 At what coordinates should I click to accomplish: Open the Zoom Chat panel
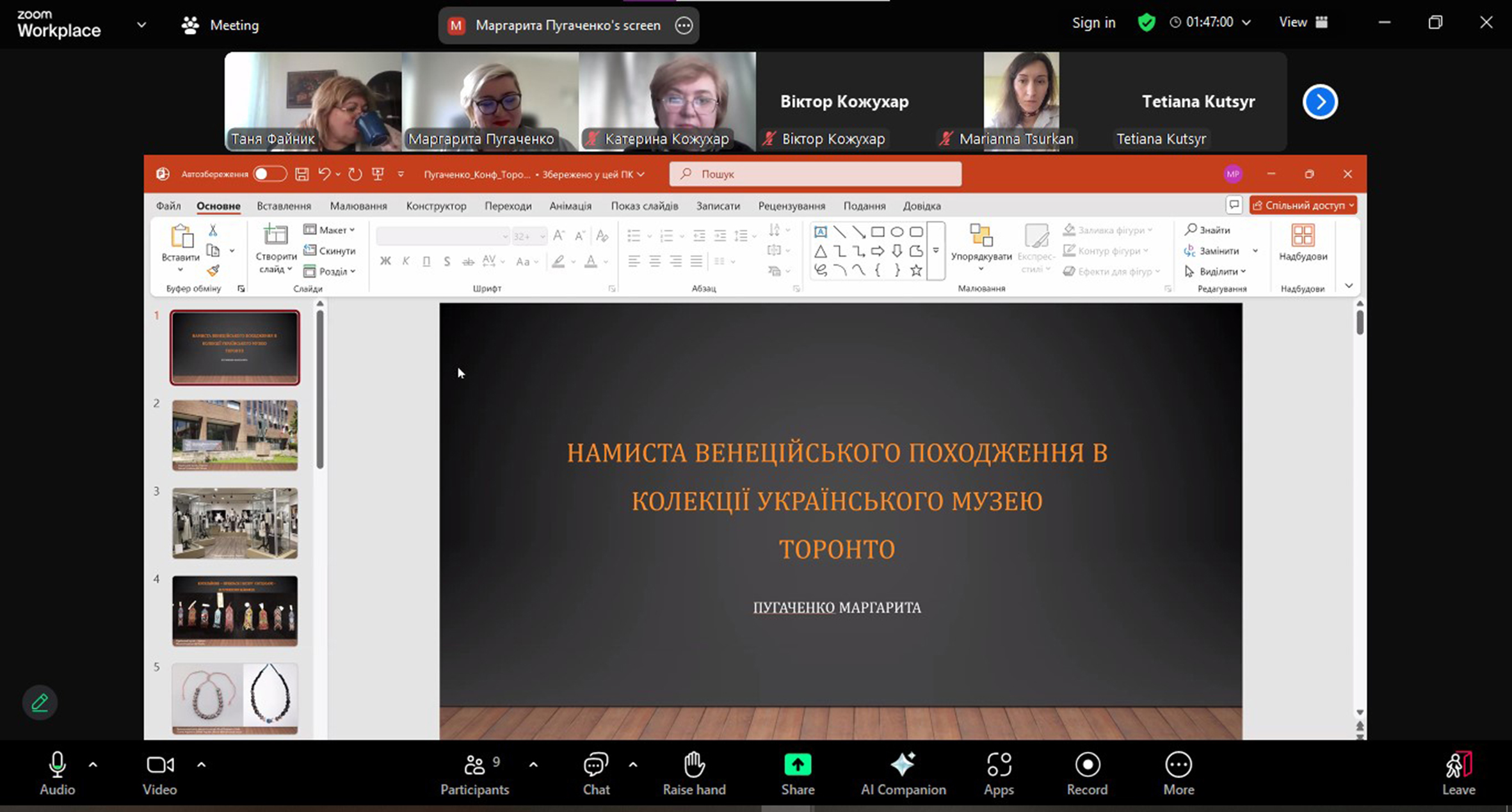pos(596,772)
